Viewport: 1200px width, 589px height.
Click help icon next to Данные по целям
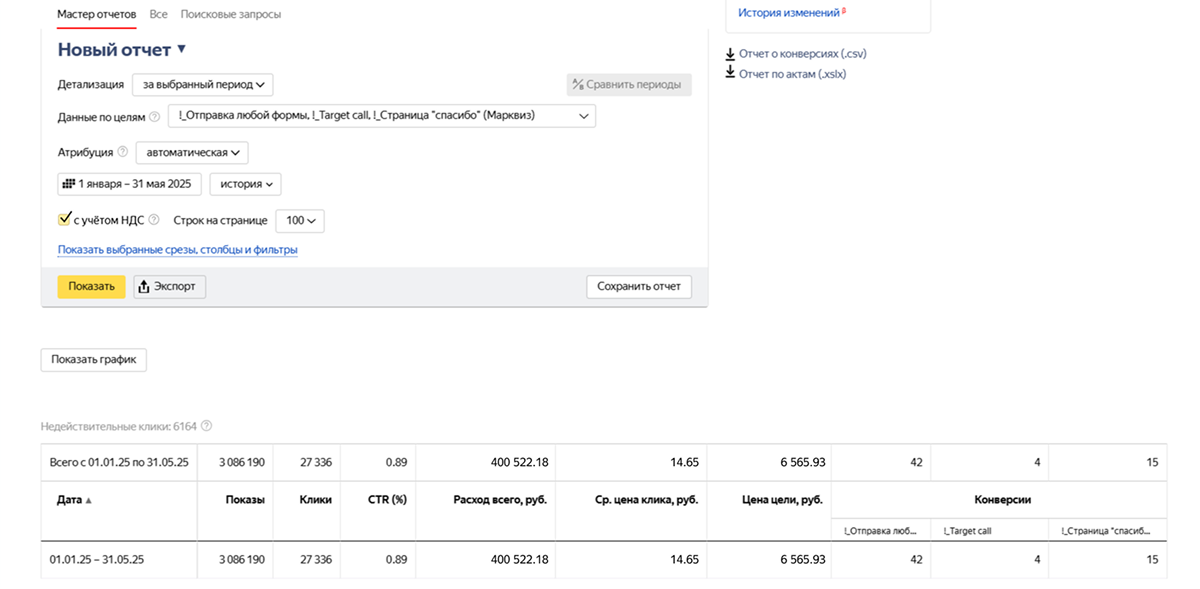pos(154,117)
